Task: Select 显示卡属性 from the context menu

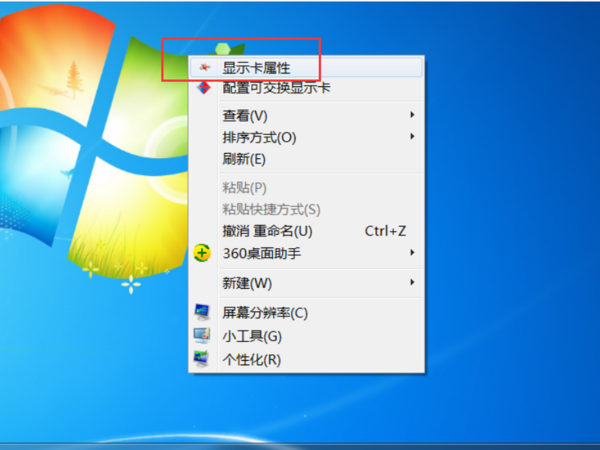Action: pyautogui.click(x=256, y=67)
